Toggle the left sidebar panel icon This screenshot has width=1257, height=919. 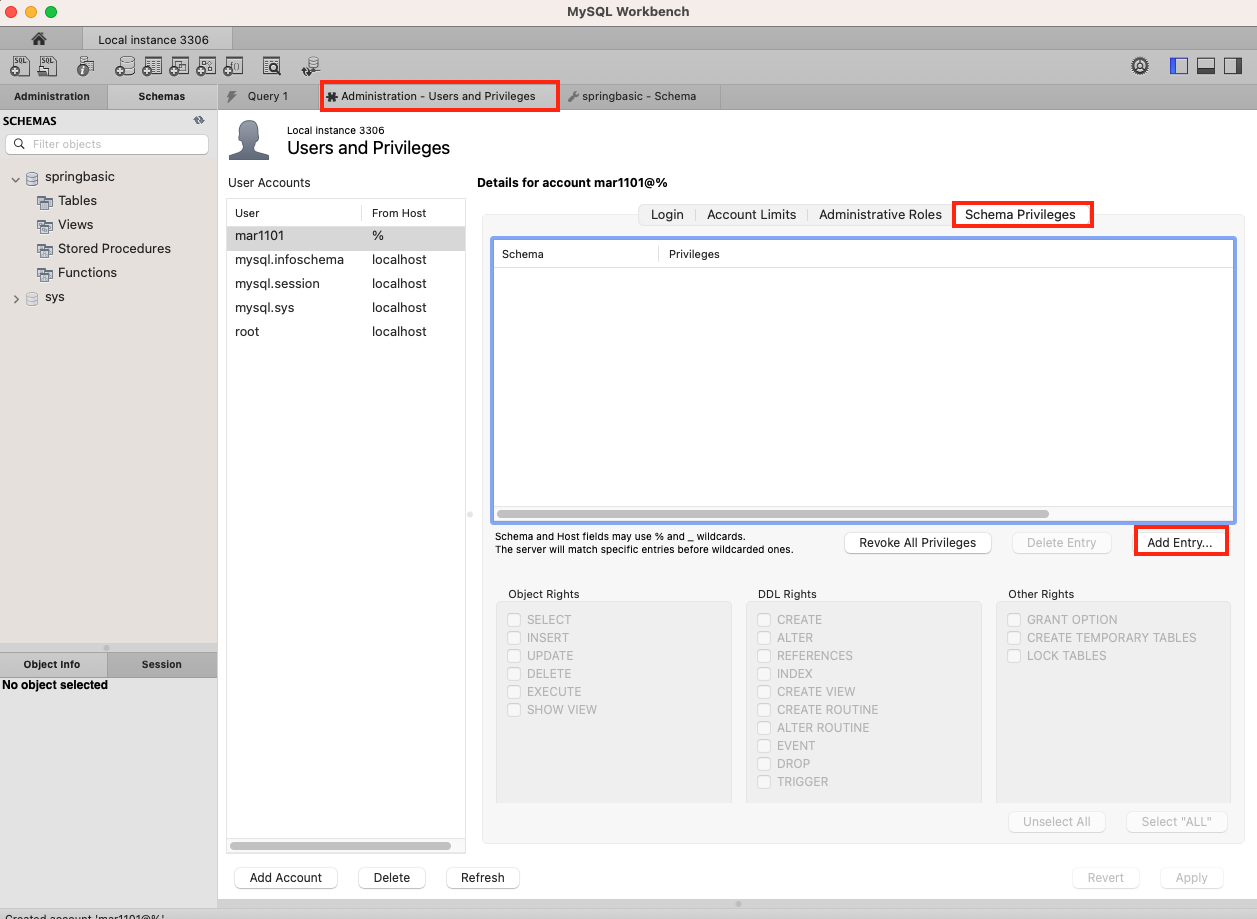click(x=1179, y=66)
